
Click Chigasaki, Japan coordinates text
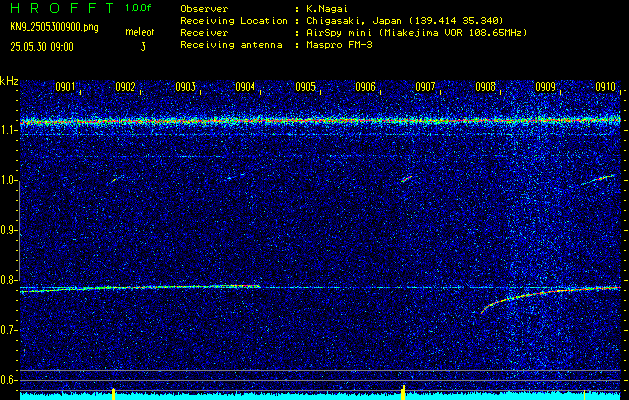(405, 21)
